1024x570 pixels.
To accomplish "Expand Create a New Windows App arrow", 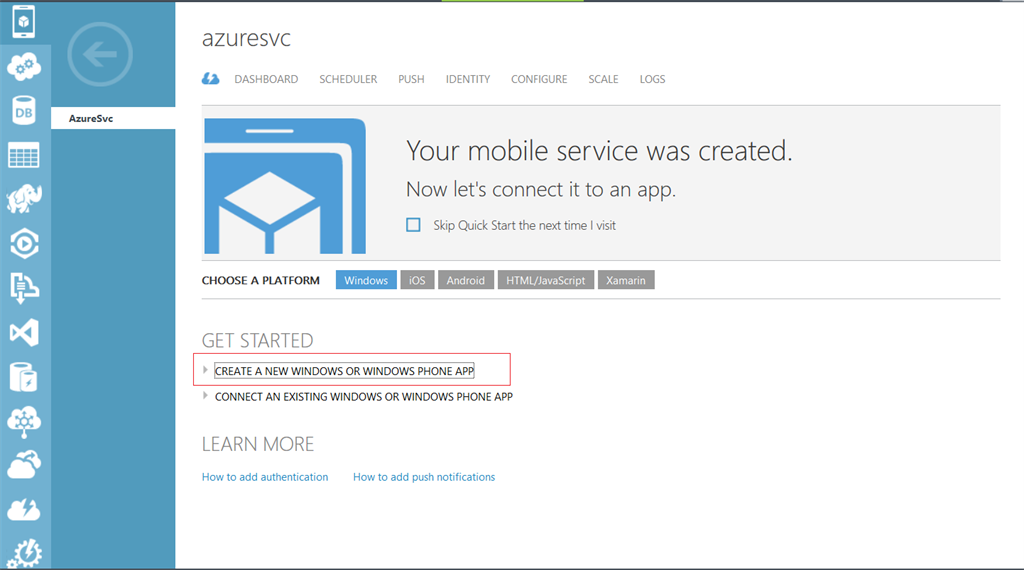I will click(x=205, y=370).
